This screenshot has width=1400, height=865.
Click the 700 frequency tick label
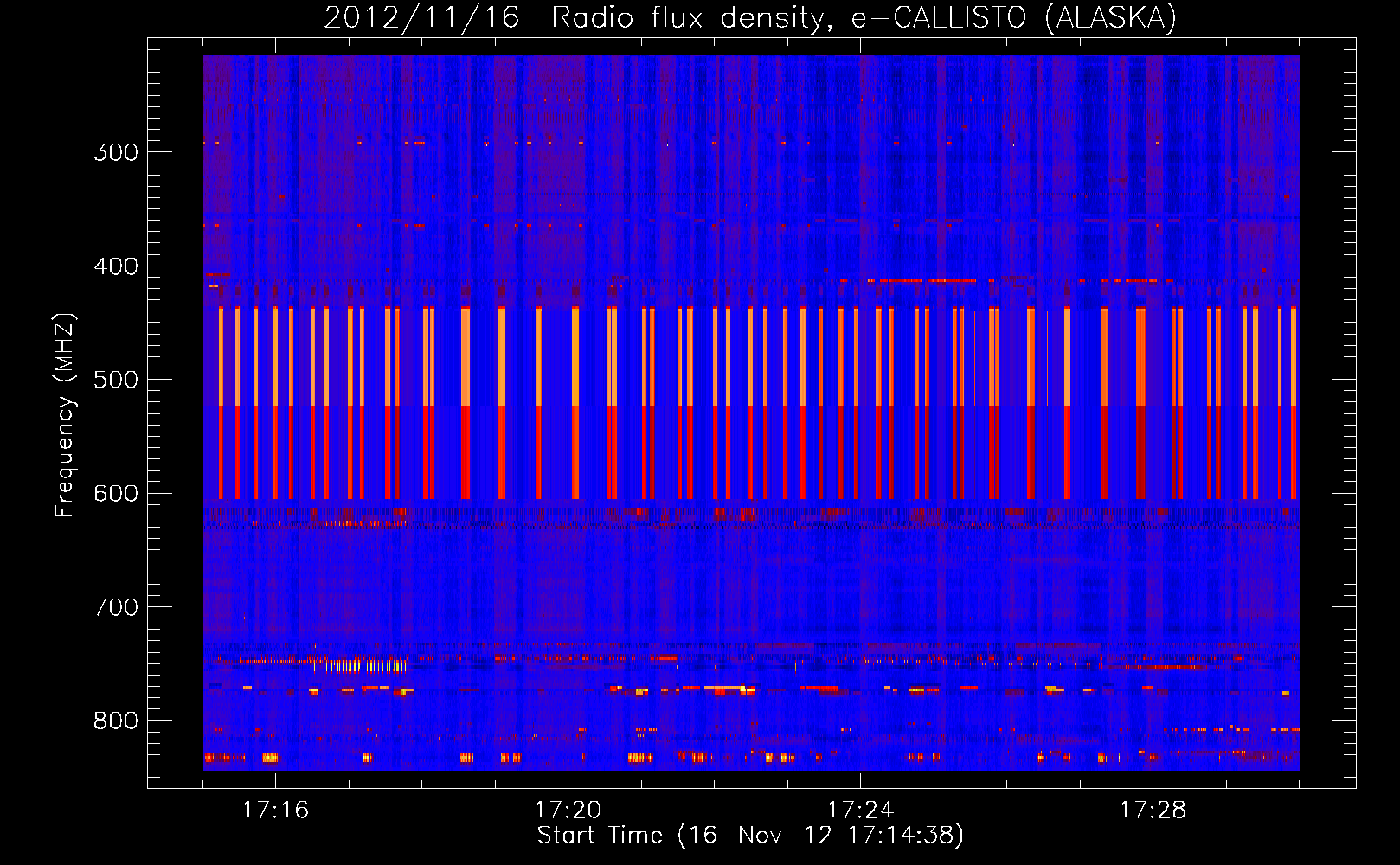116,607
